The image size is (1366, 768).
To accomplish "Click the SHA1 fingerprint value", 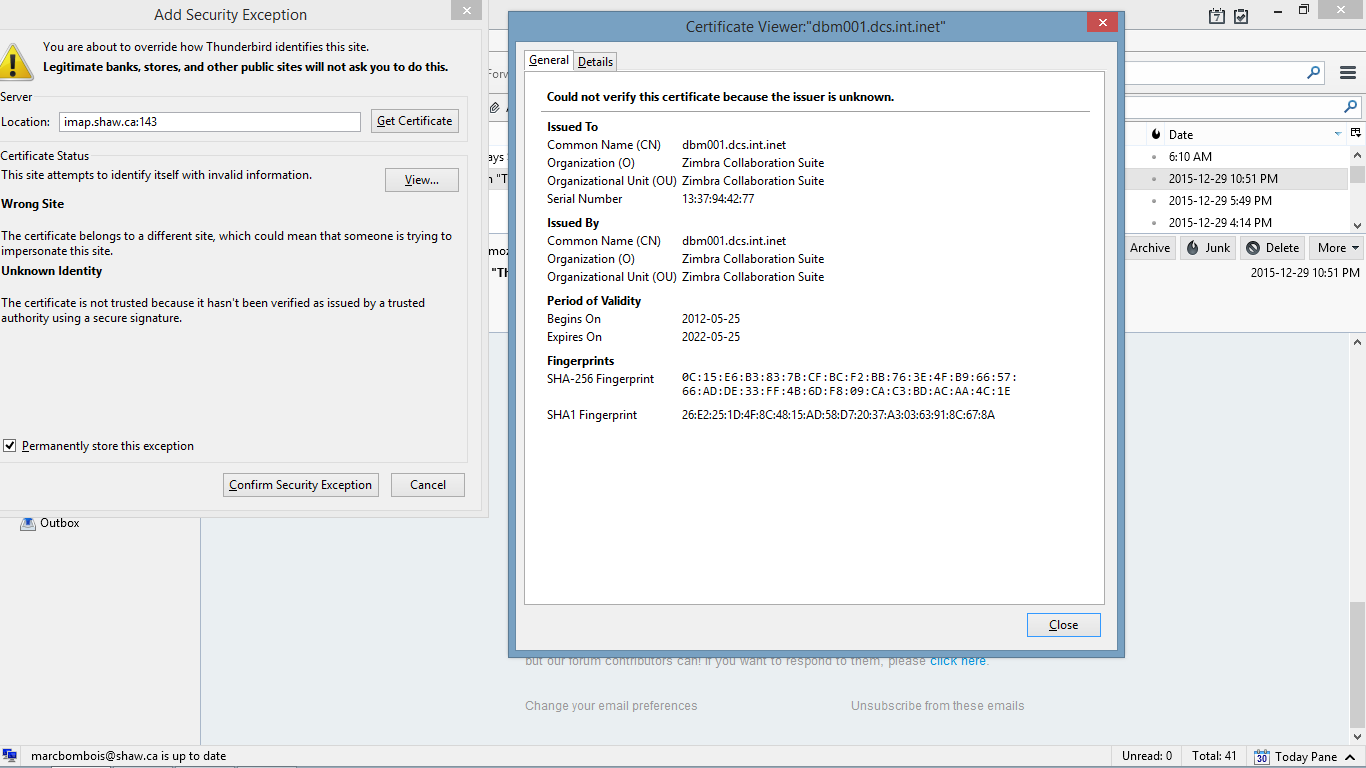I will click(x=838, y=415).
